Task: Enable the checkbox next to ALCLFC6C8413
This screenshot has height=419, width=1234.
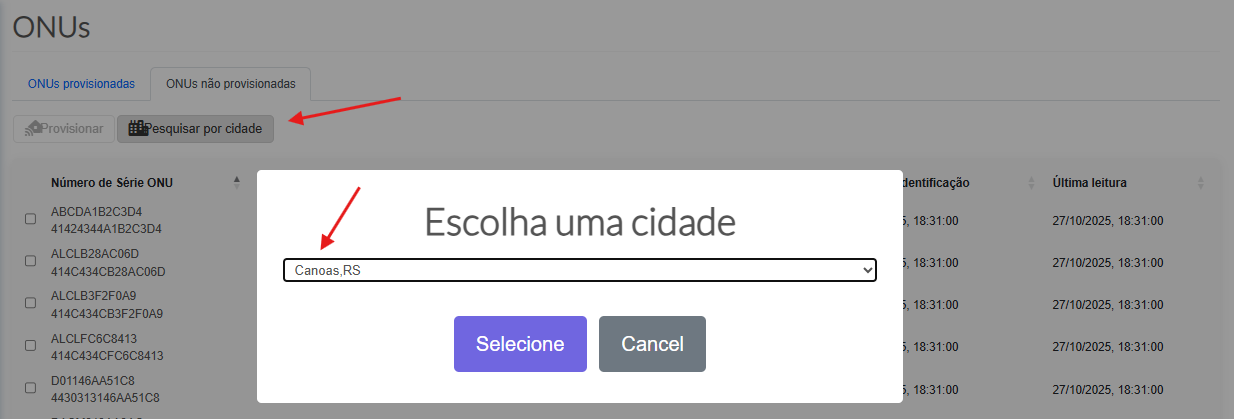Action: click(30, 346)
